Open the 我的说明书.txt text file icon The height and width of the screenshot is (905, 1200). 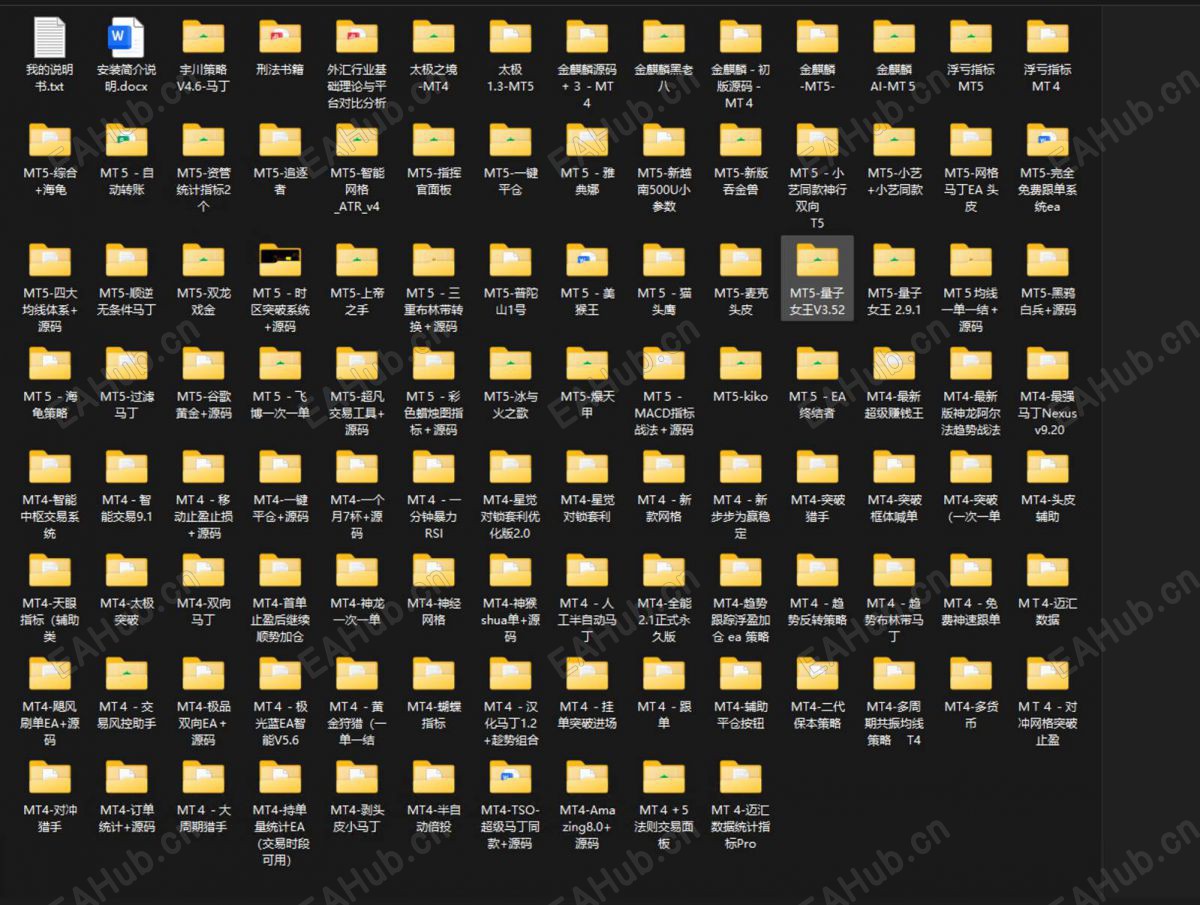[49, 37]
